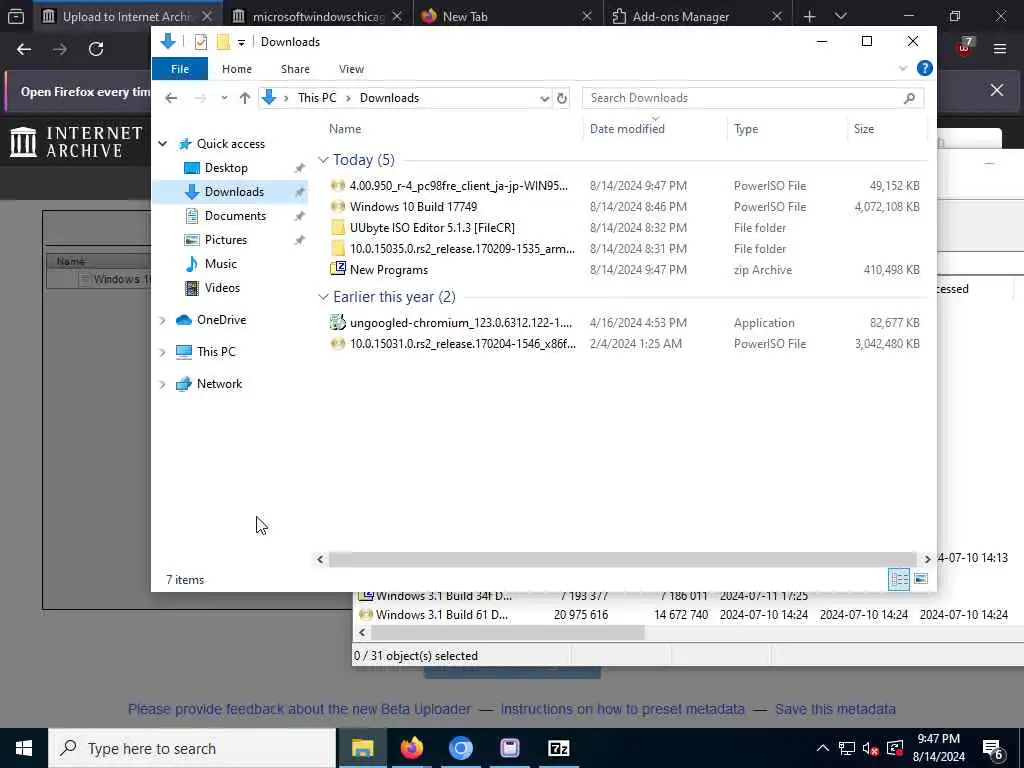This screenshot has width=1024, height=768.
Task: Expand the Network tree node
Action: pyautogui.click(x=163, y=384)
